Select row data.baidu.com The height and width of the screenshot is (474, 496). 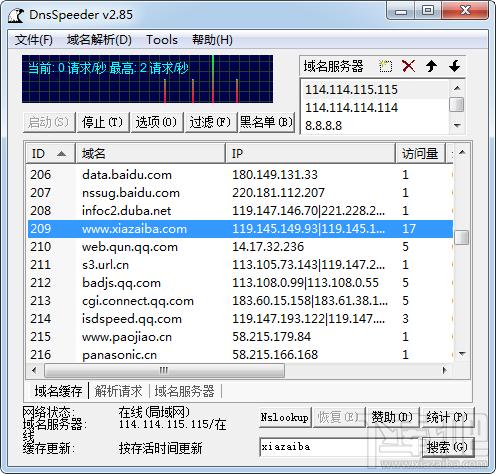click(x=240, y=175)
